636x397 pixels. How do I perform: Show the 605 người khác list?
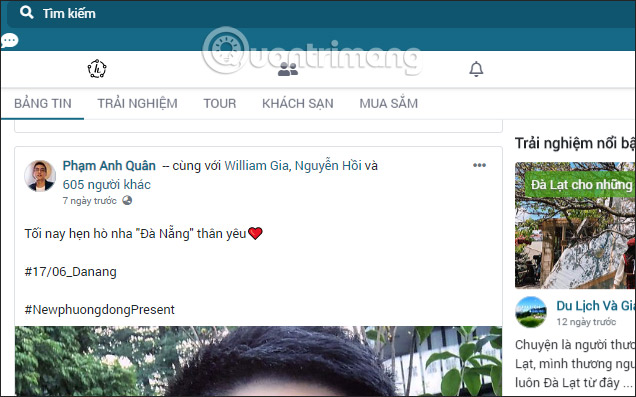coord(107,185)
